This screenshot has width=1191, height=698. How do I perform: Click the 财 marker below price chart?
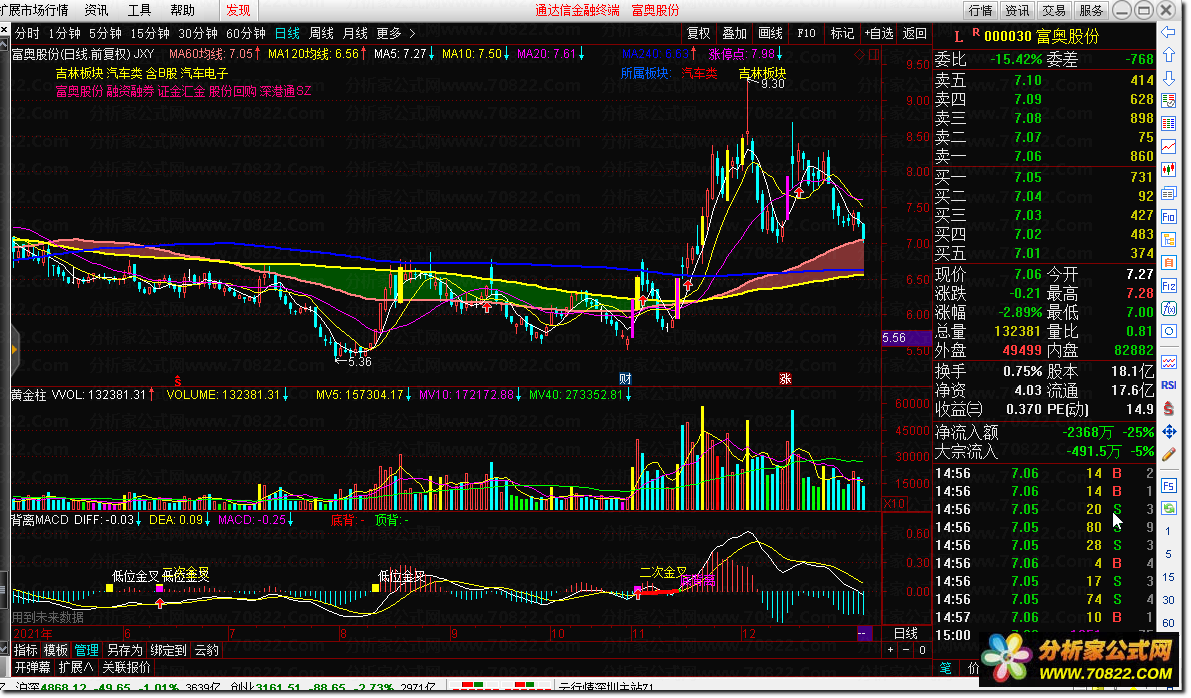pyautogui.click(x=625, y=378)
